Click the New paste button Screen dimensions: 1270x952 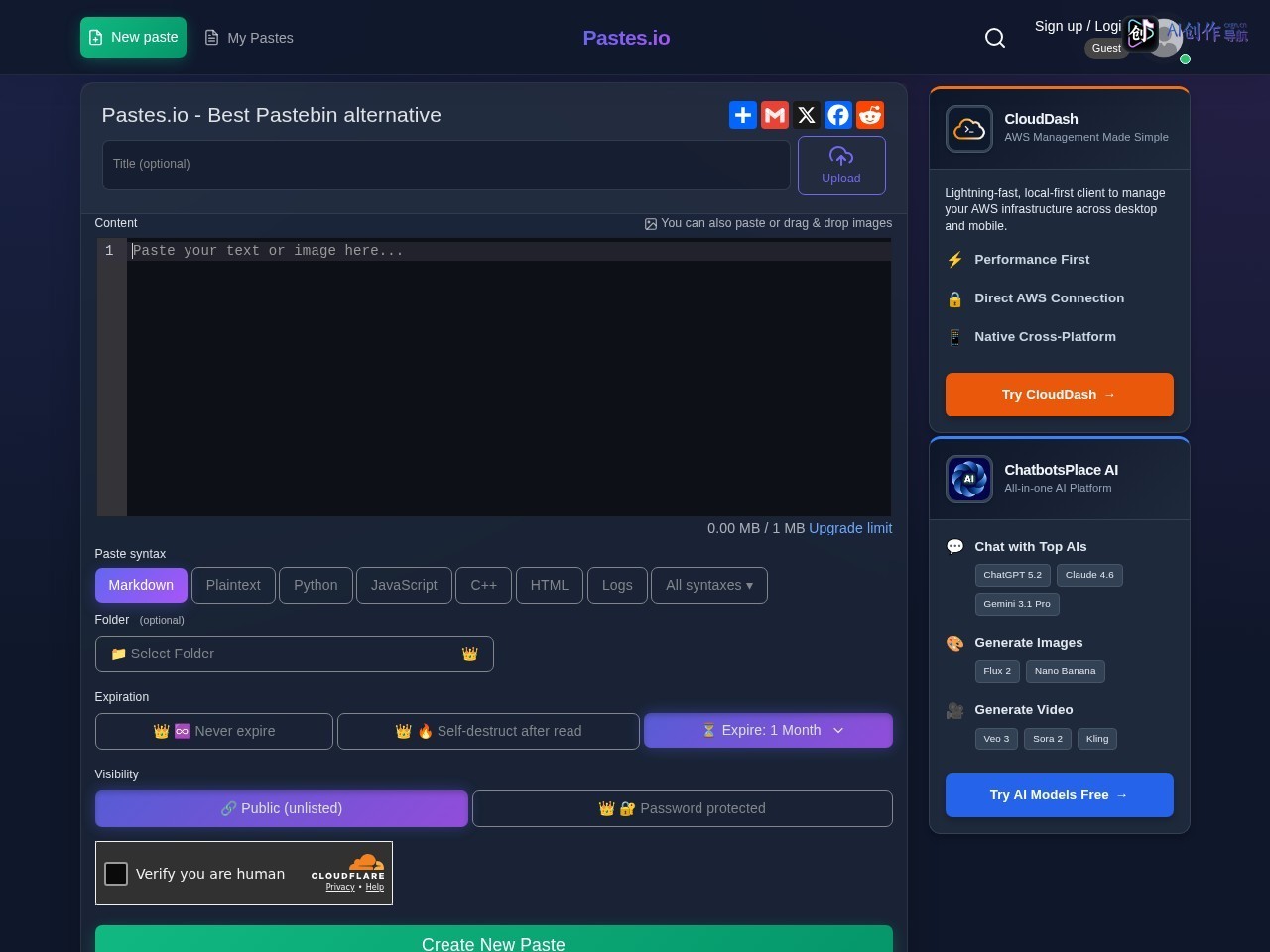(x=133, y=37)
